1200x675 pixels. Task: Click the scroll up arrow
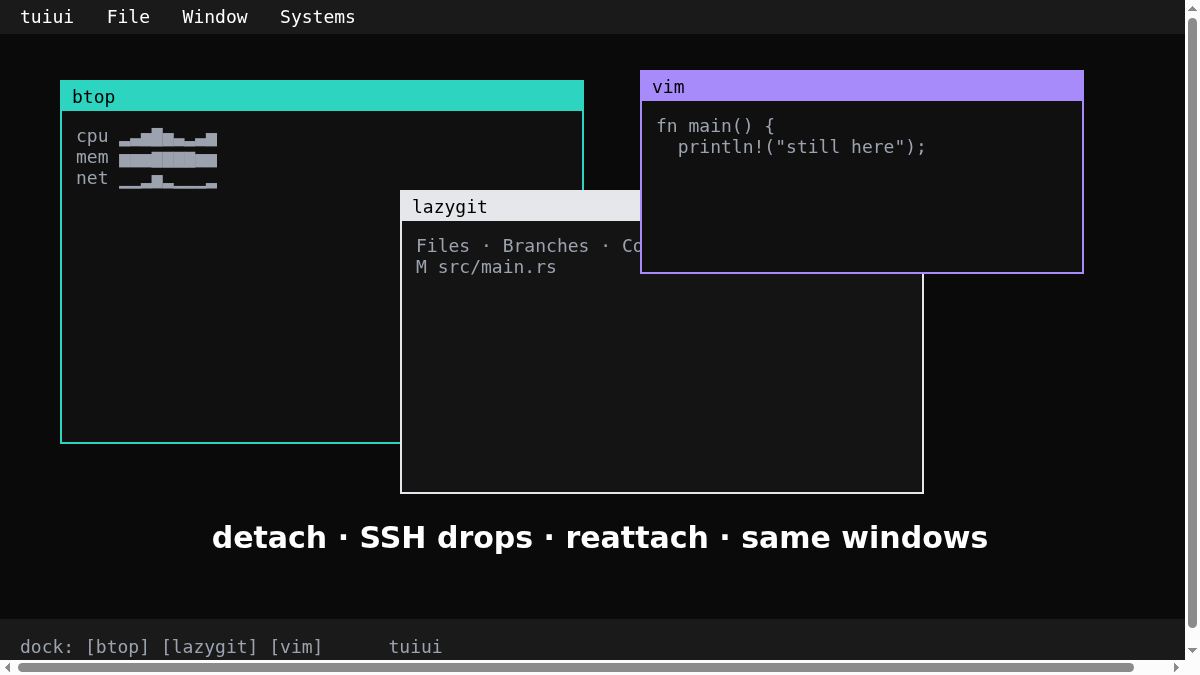[1192, 8]
